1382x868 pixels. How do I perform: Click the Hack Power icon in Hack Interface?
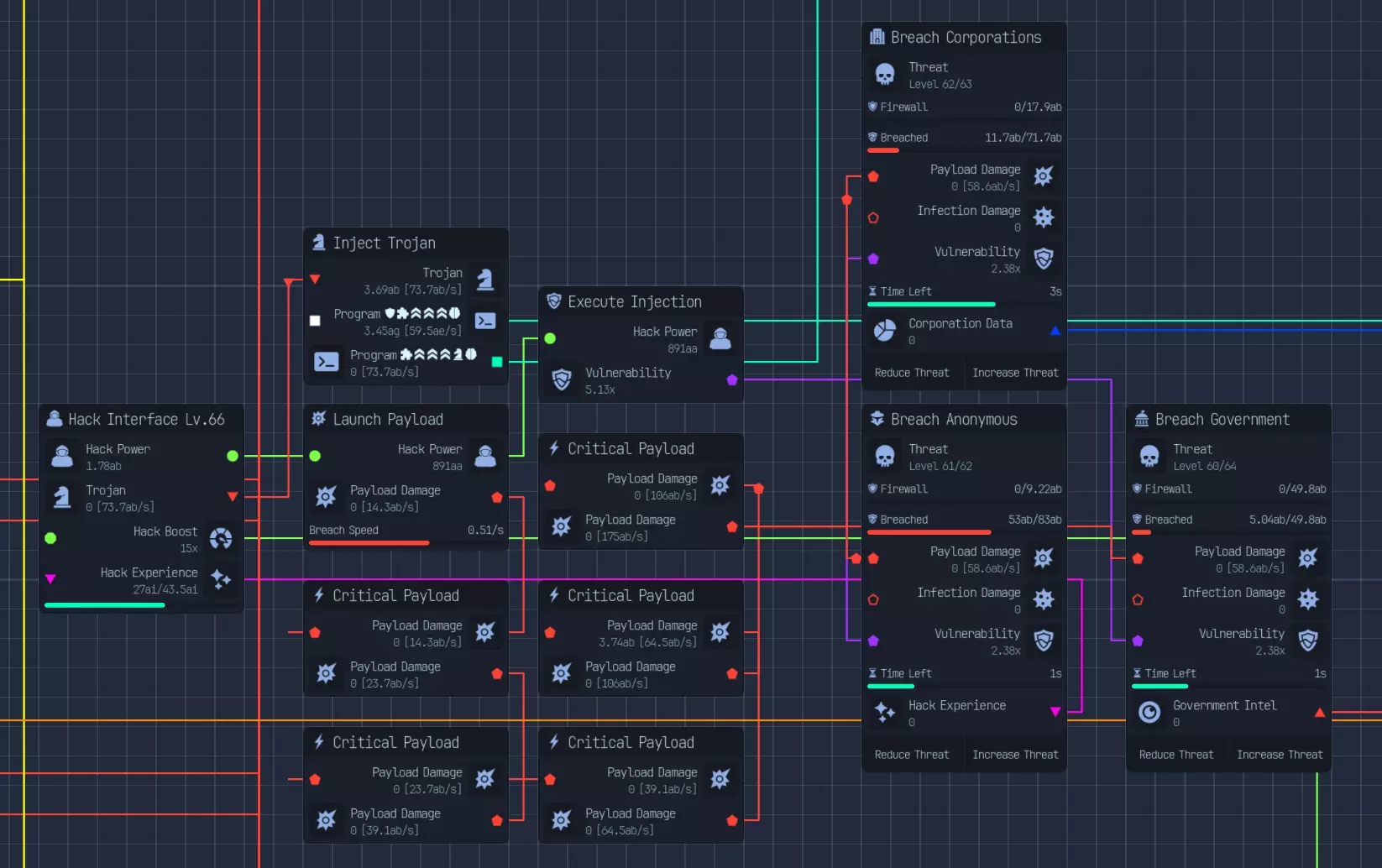pos(62,457)
